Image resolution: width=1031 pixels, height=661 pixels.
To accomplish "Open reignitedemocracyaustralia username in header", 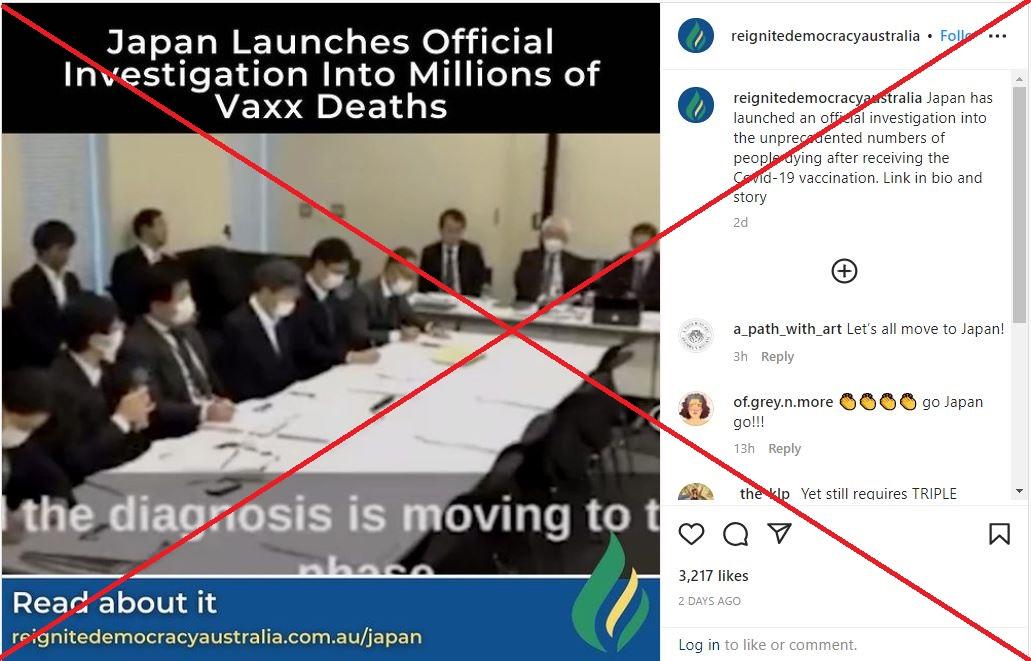I will [x=825, y=36].
